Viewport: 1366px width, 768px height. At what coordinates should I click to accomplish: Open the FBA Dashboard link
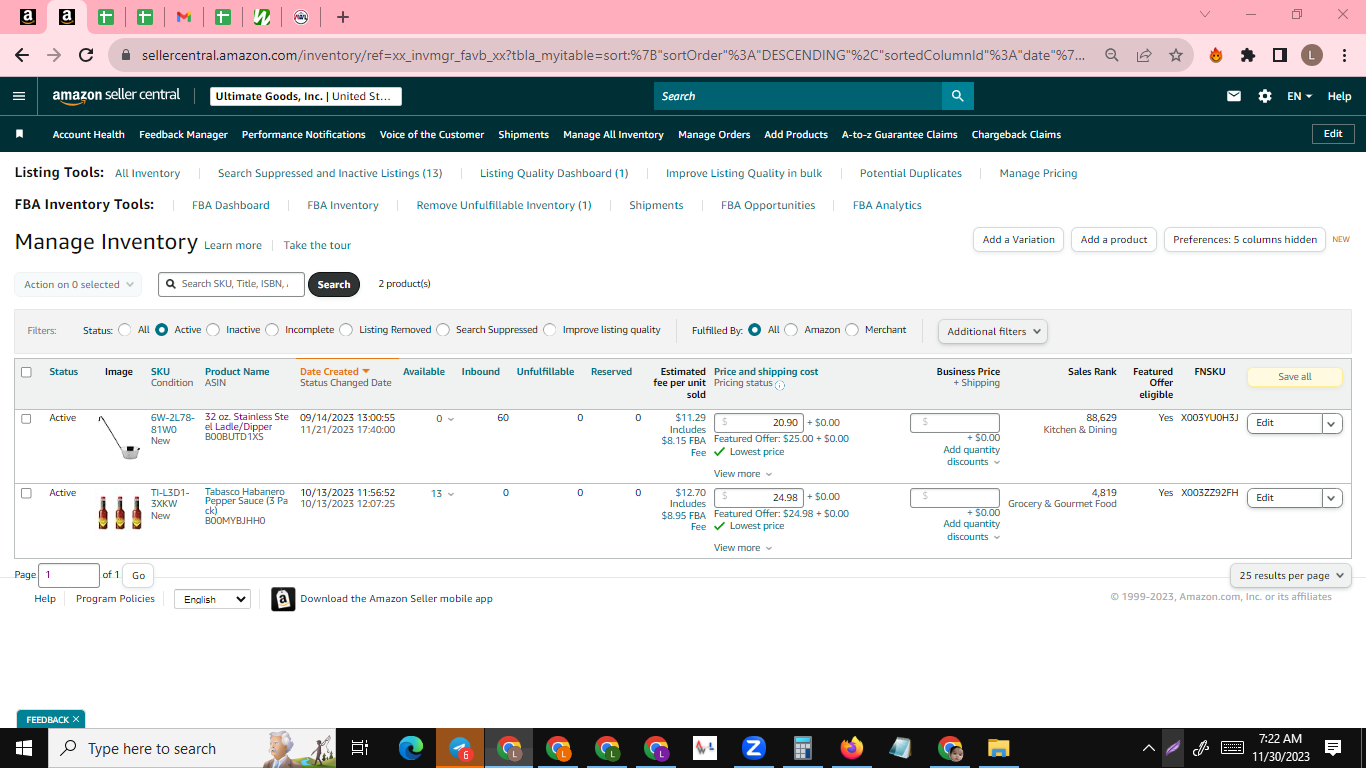coord(231,205)
